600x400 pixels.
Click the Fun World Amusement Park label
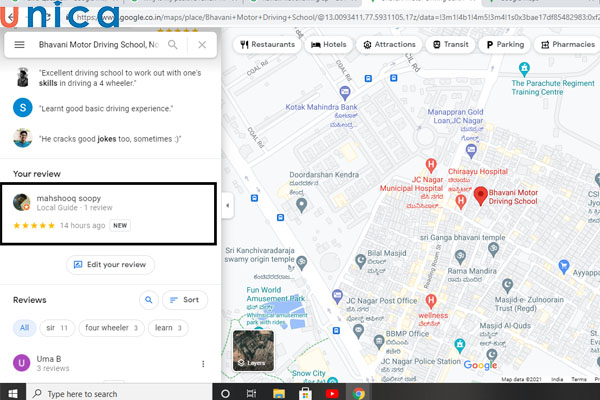click(x=275, y=294)
